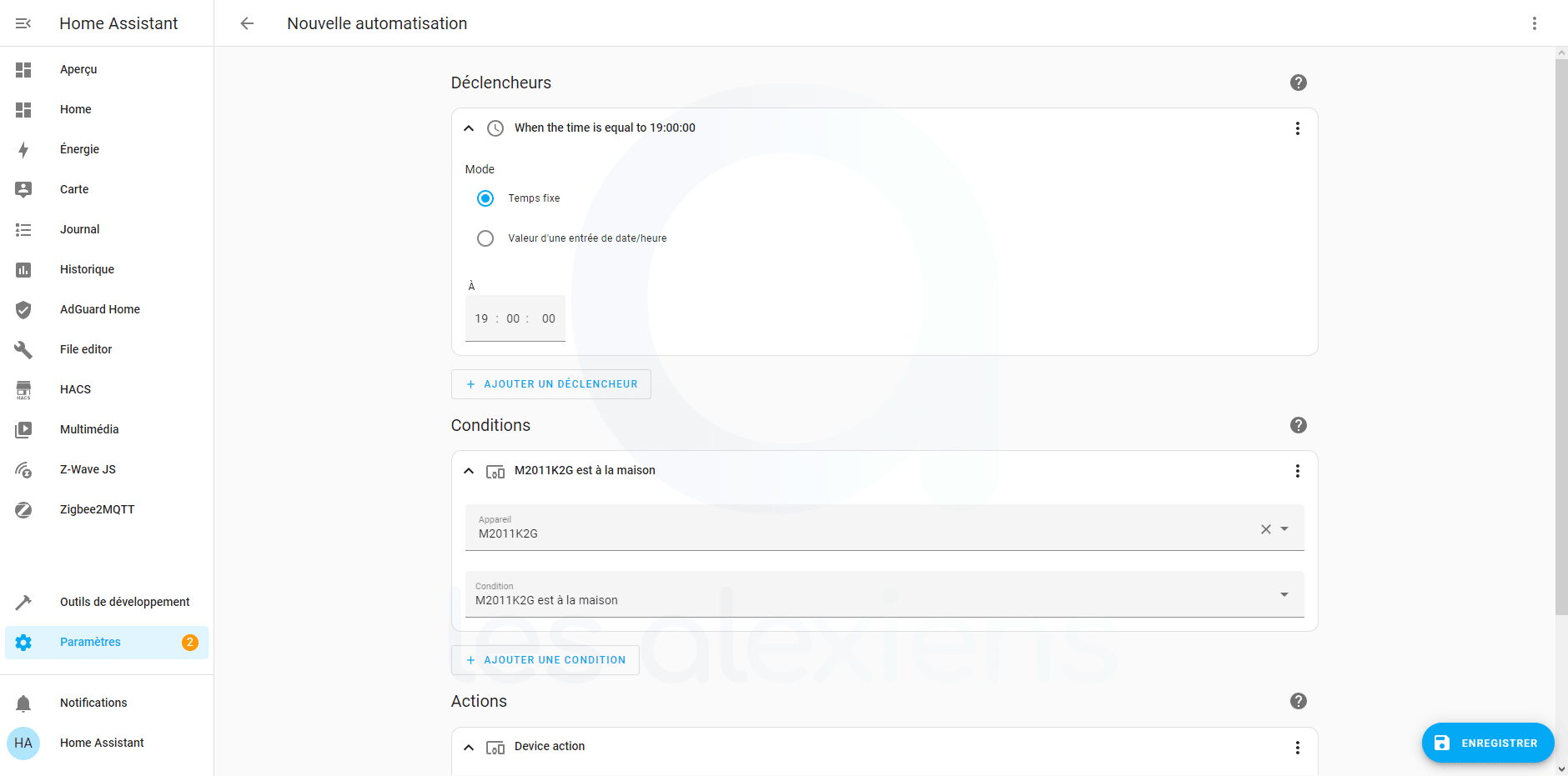The width and height of the screenshot is (1568, 776).
Task: Select Valeur d'une entrée de date/heure radio
Action: click(x=485, y=238)
